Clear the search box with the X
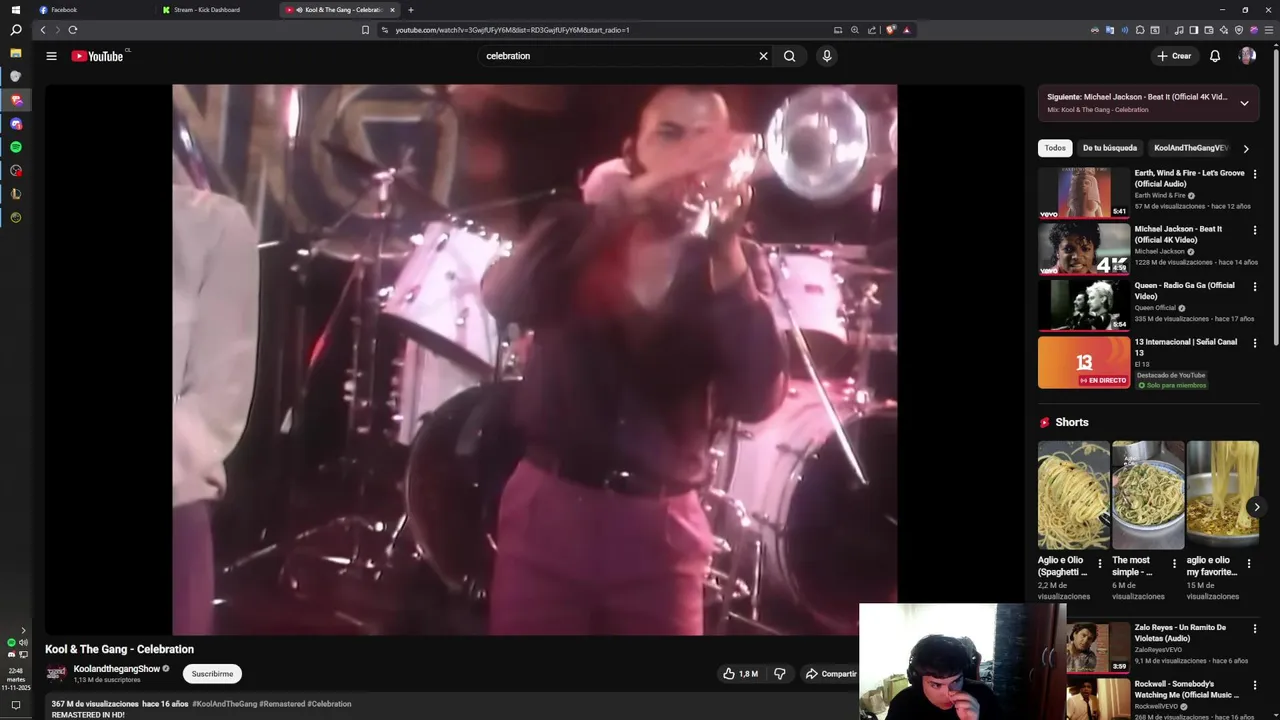Viewport: 1280px width, 720px height. point(763,56)
